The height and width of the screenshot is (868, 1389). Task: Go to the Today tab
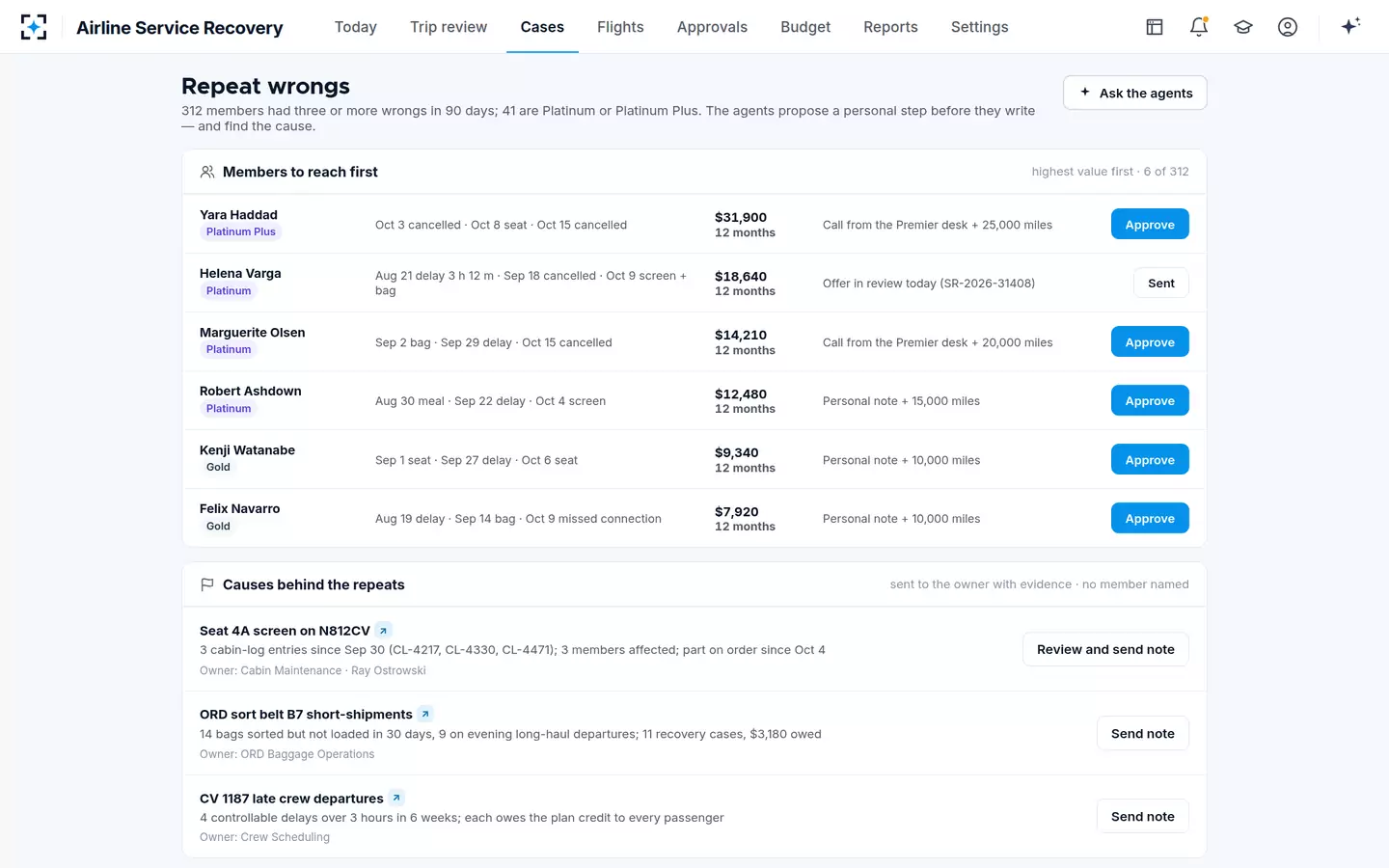click(356, 27)
